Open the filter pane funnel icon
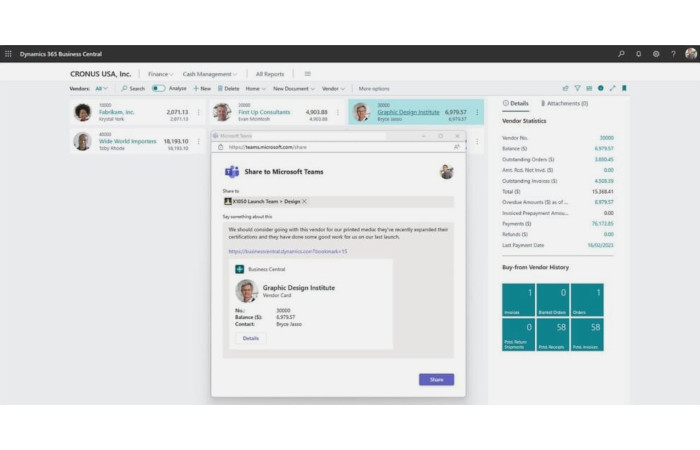700x450 pixels. tap(577, 88)
